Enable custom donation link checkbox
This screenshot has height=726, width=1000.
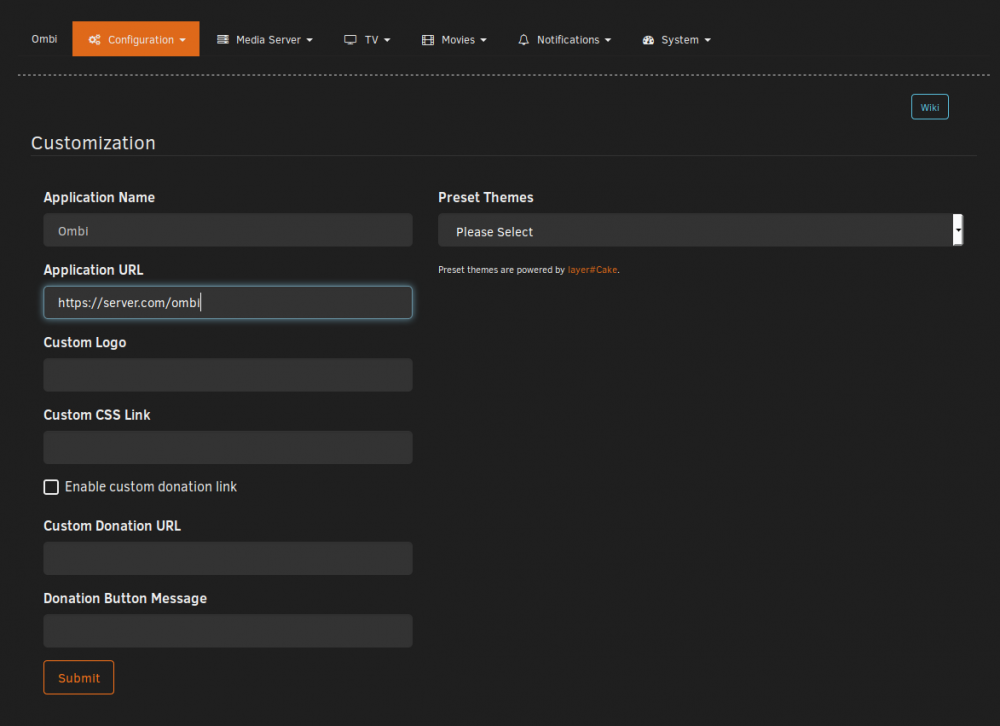[x=51, y=487]
